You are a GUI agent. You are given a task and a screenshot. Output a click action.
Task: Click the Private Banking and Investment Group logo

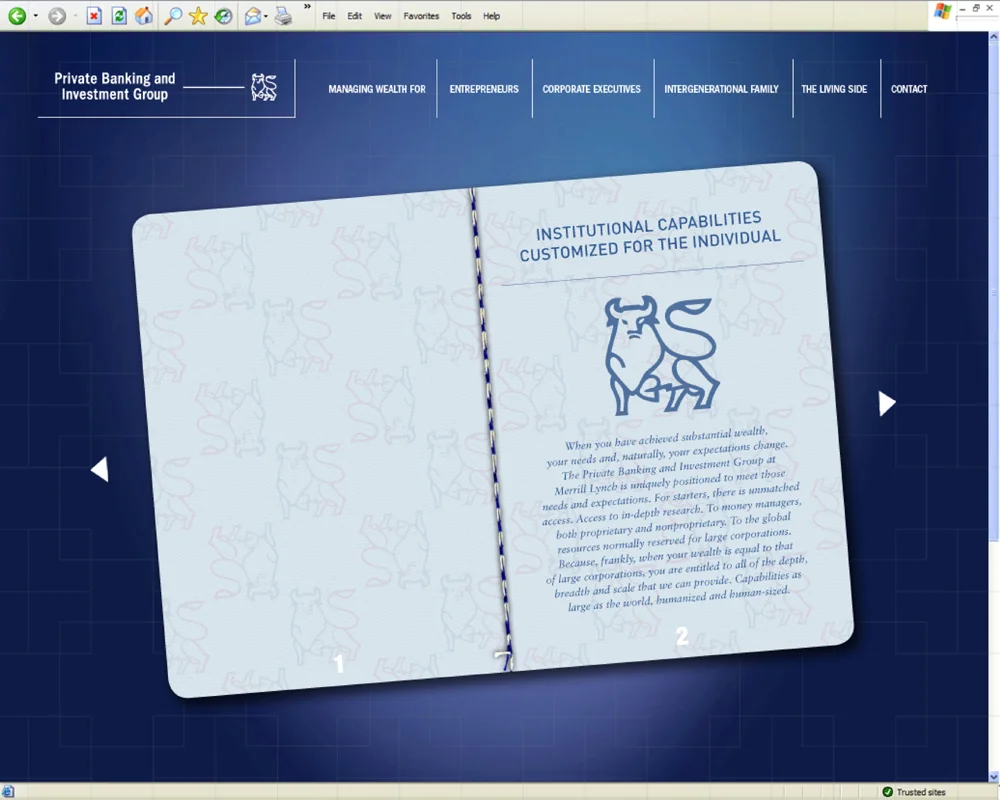(114, 87)
